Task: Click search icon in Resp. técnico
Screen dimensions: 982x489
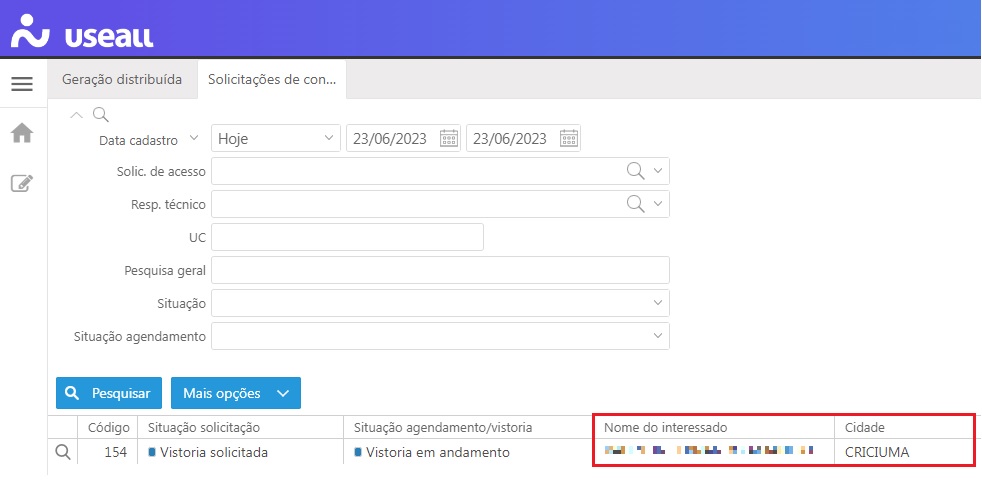Action: [x=635, y=203]
